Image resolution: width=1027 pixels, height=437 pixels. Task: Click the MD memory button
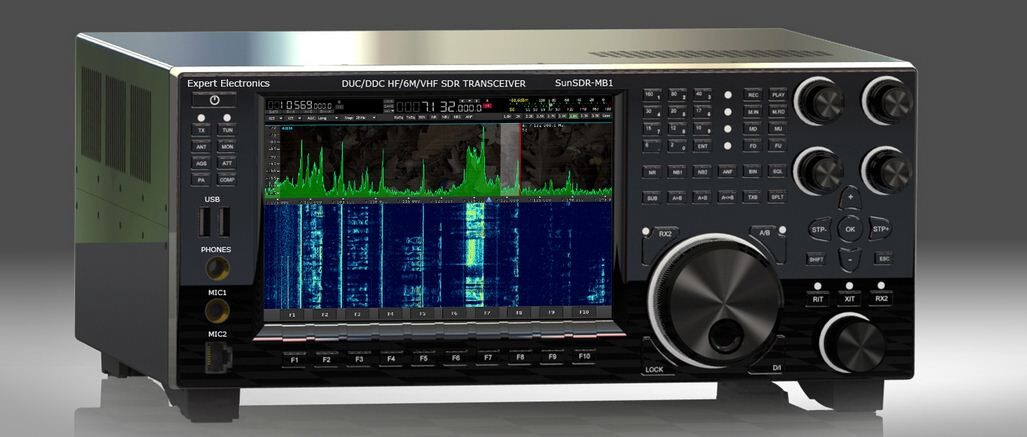[752, 129]
